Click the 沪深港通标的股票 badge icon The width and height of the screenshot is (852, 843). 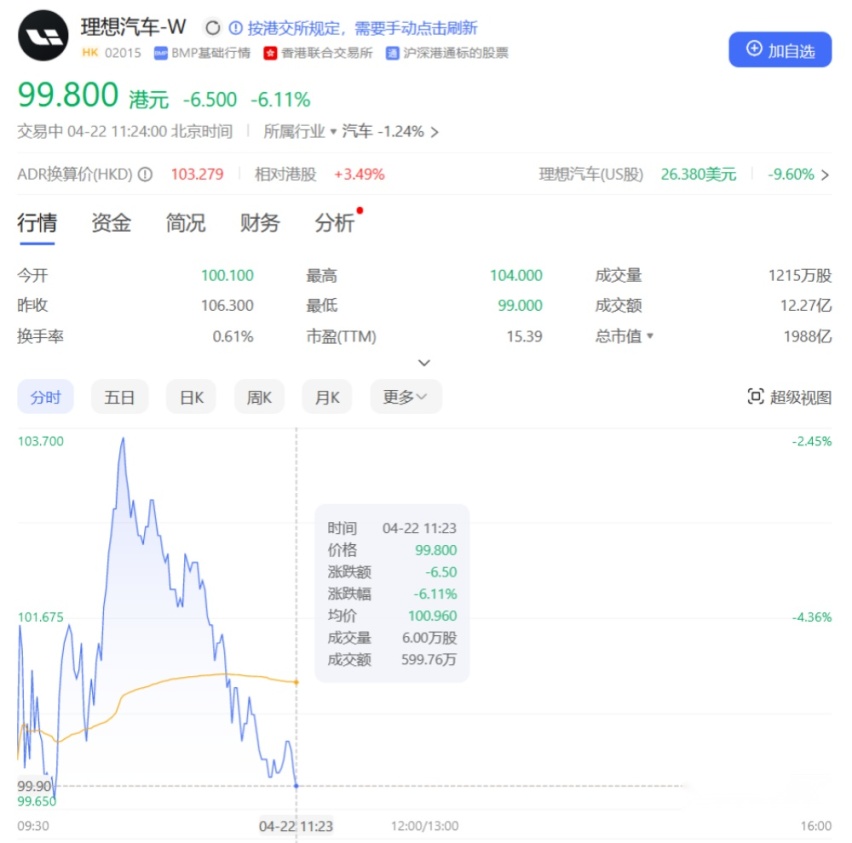click(x=392, y=53)
